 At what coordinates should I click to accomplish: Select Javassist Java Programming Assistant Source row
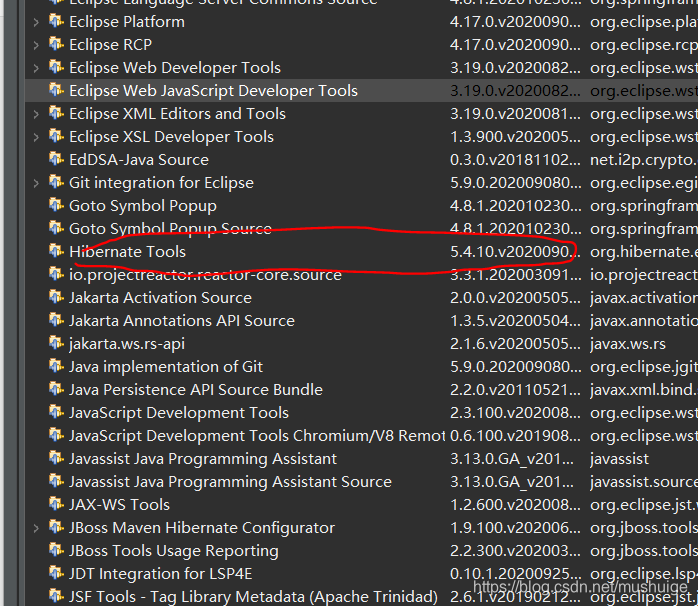[x=361, y=482]
